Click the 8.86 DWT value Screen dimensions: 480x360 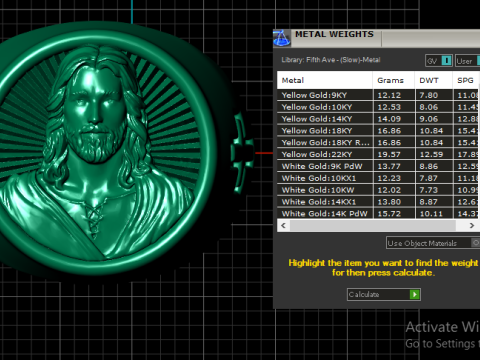pos(429,166)
